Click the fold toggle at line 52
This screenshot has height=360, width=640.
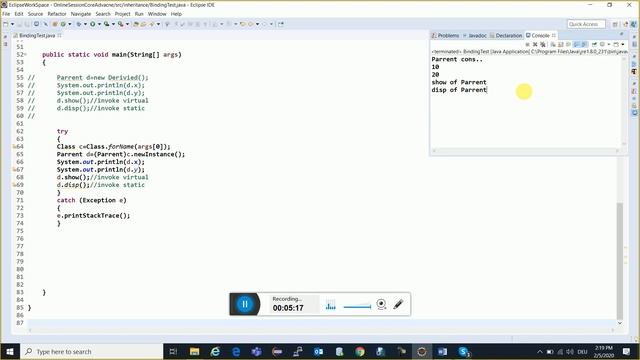click(26, 54)
